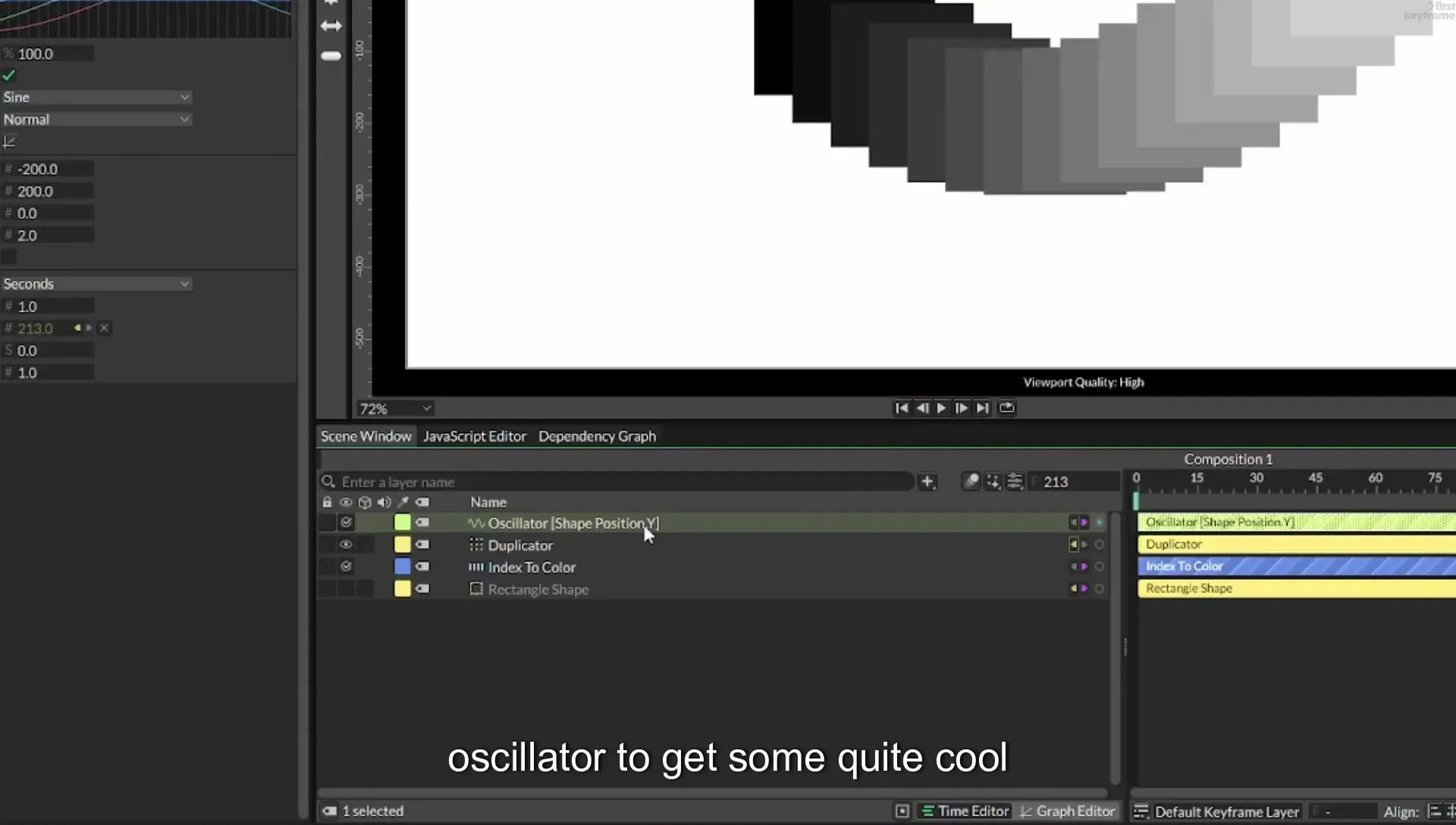Jump to the first frame of playback
This screenshot has height=825, width=1456.
pos(902,408)
